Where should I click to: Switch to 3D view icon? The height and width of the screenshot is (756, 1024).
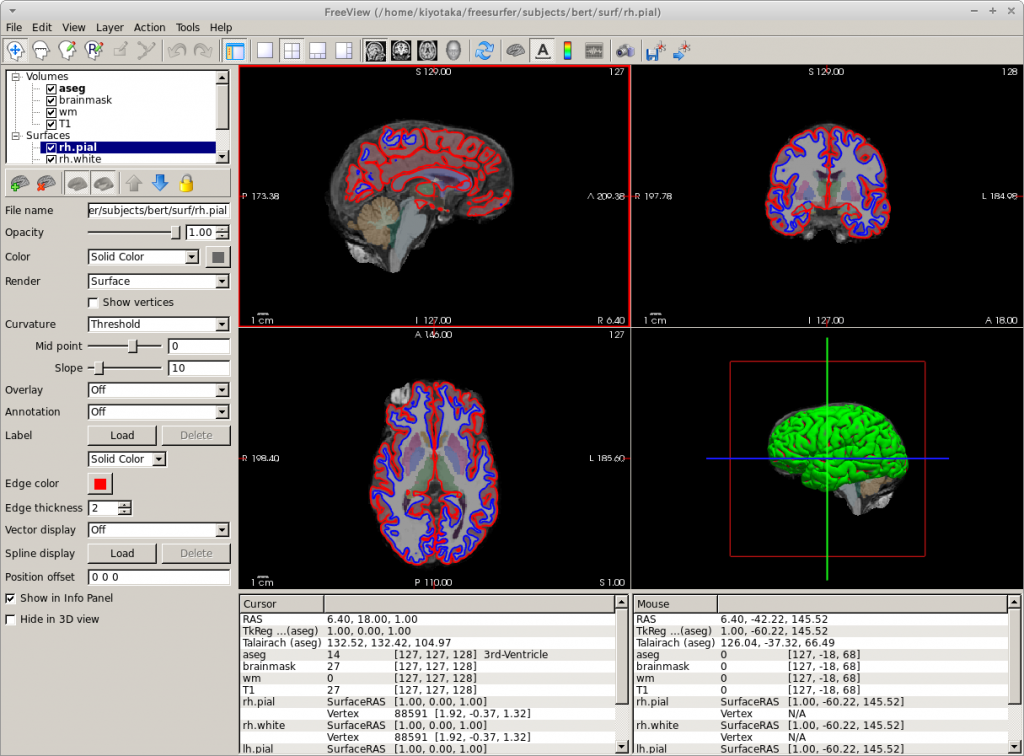[453, 50]
